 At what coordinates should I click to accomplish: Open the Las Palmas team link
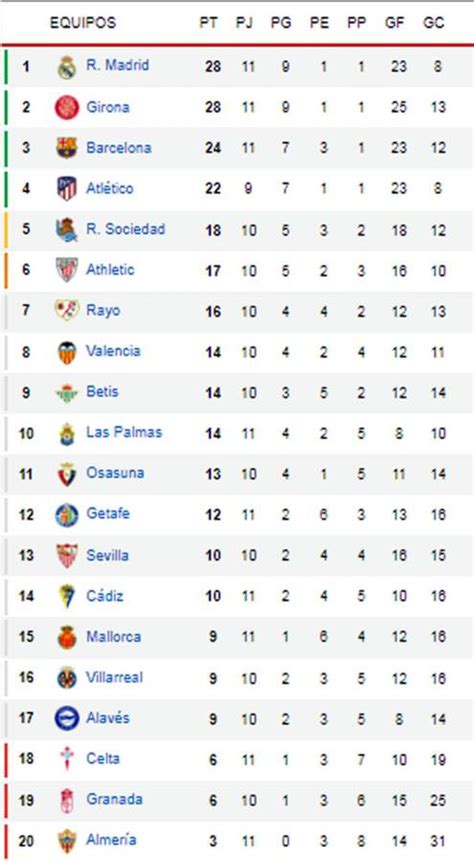tap(124, 433)
